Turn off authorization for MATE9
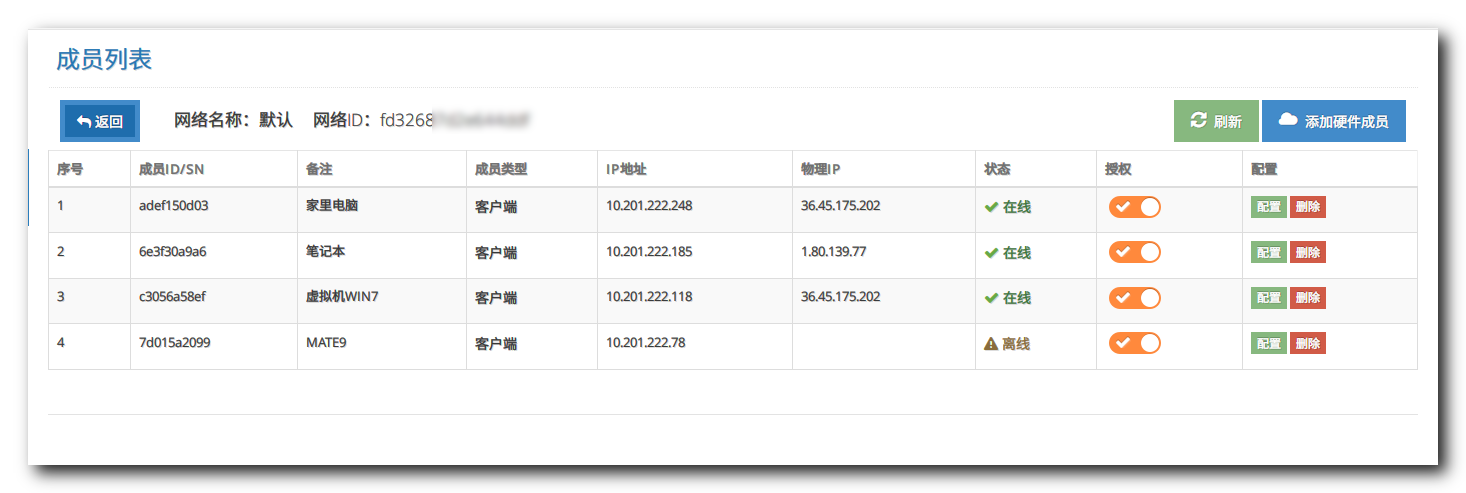Screen dimensions: 1466x493 1134,344
